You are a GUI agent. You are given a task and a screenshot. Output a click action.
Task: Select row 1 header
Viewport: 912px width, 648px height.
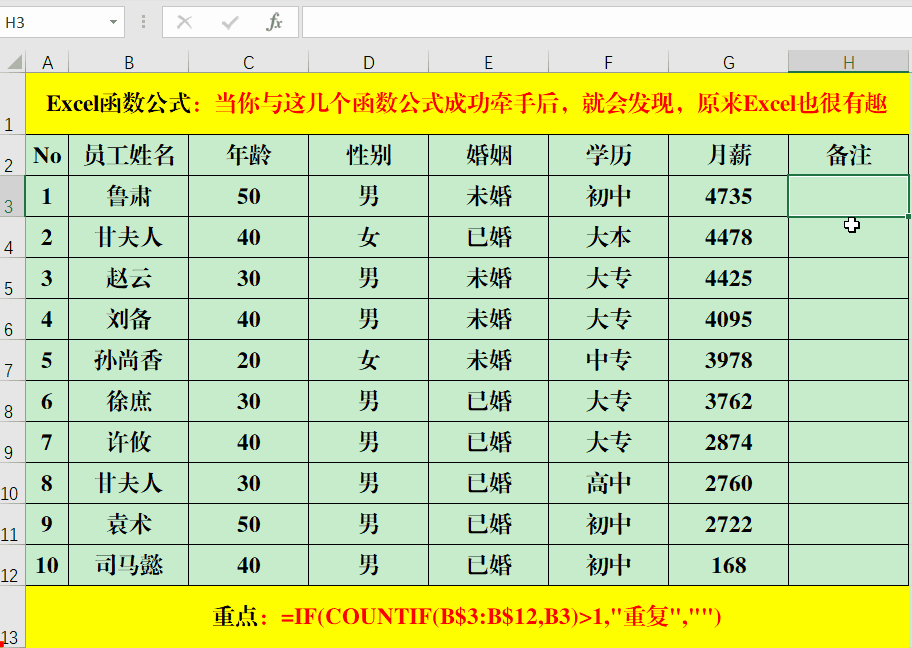(x=12, y=104)
